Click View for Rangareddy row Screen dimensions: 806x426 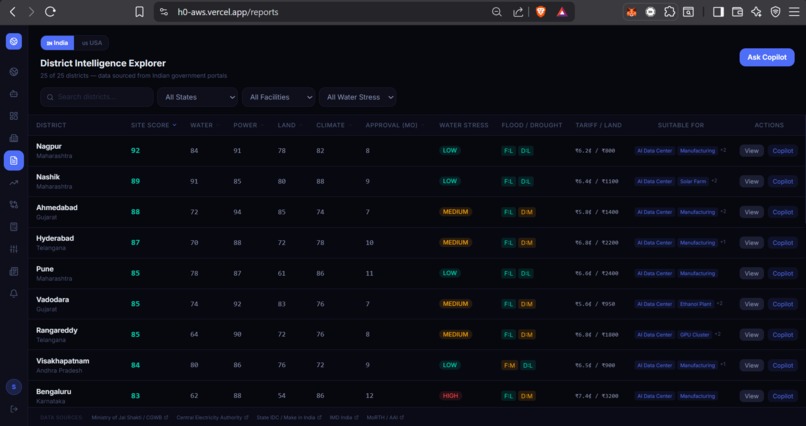752,335
